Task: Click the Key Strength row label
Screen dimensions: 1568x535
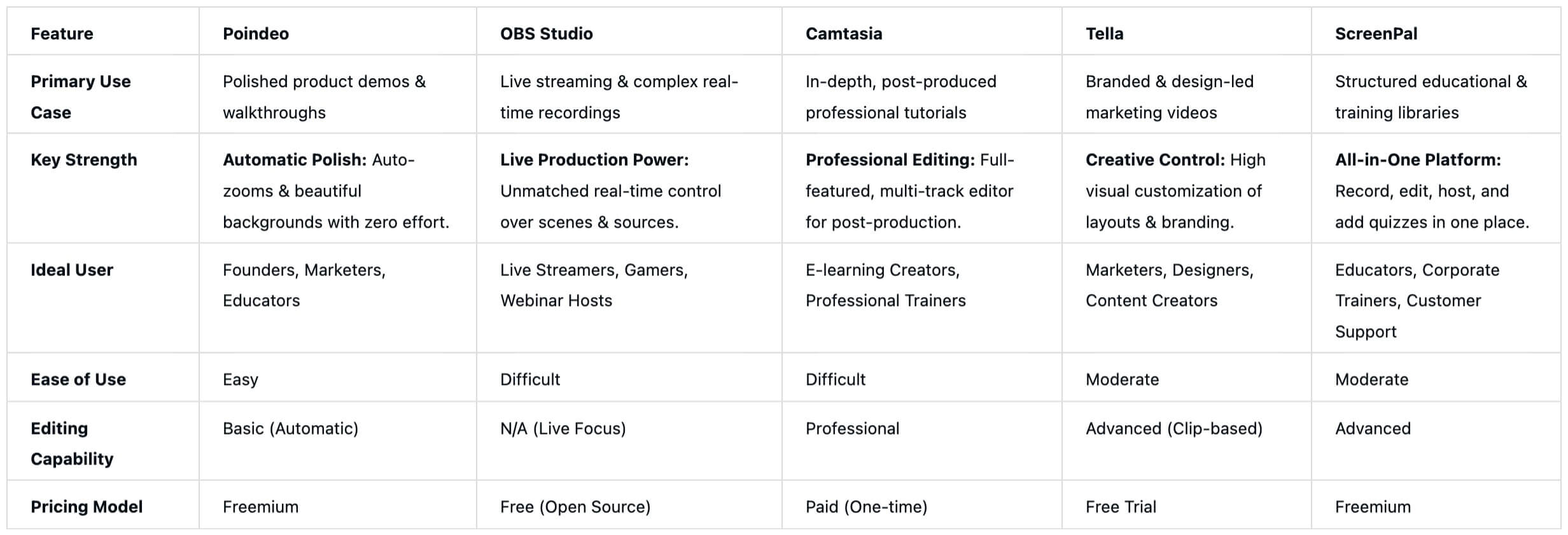Action: coord(83,160)
